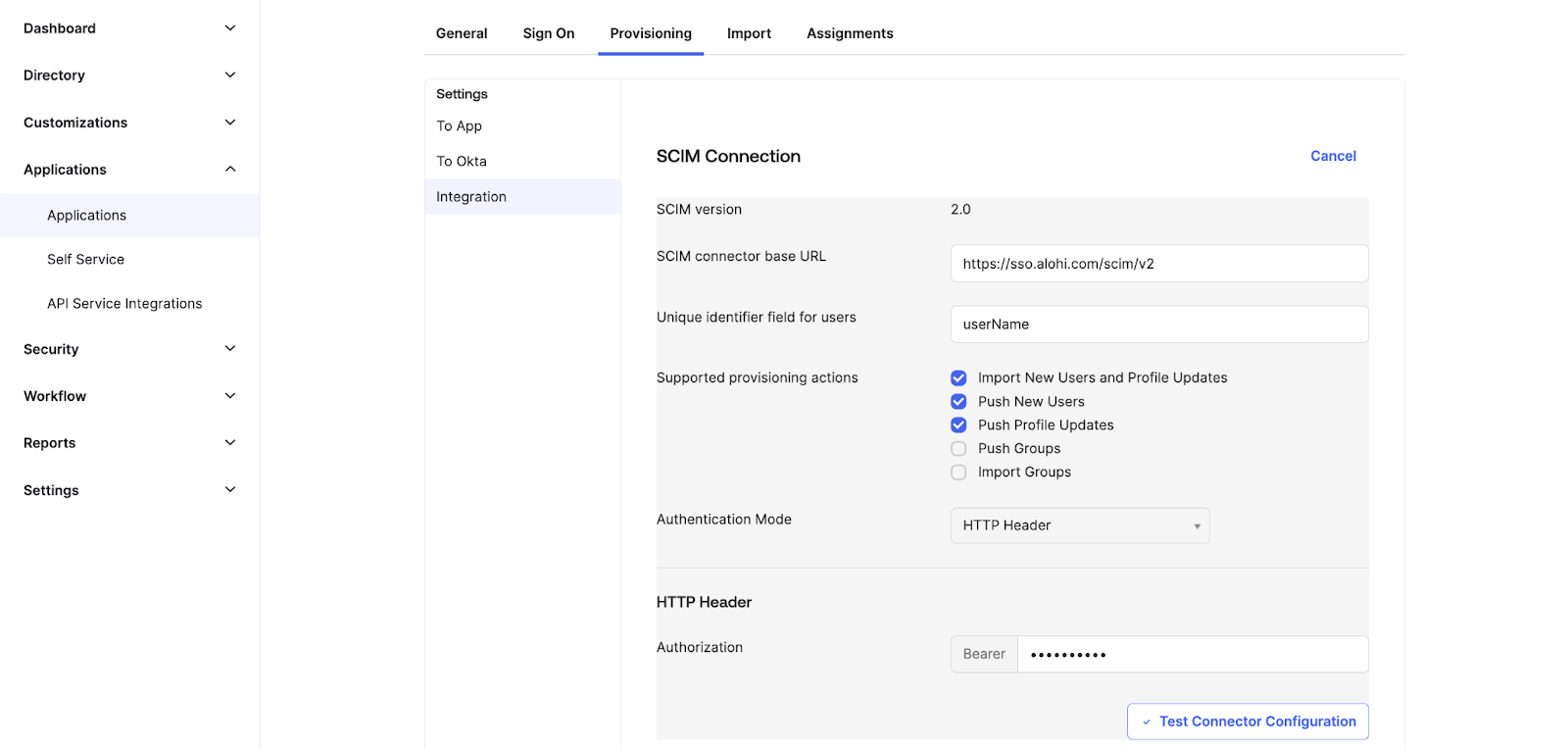Open the Authentication Mode dropdown
This screenshot has height=751, width=1568.
[x=1079, y=526]
